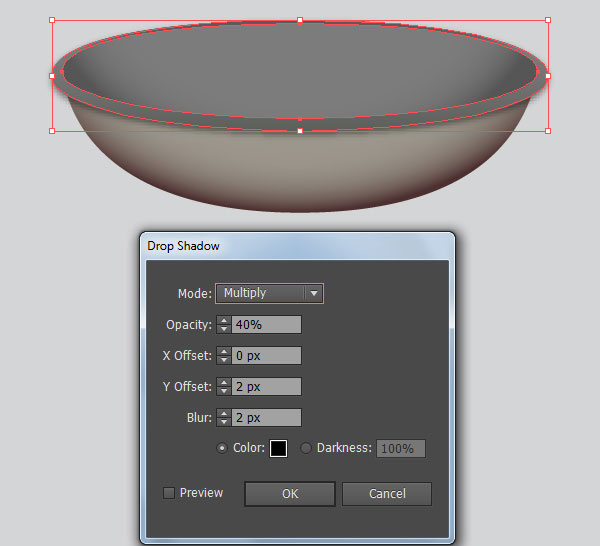The height and width of the screenshot is (546, 600).
Task: Click the Darkness 100% field
Action: tap(401, 448)
